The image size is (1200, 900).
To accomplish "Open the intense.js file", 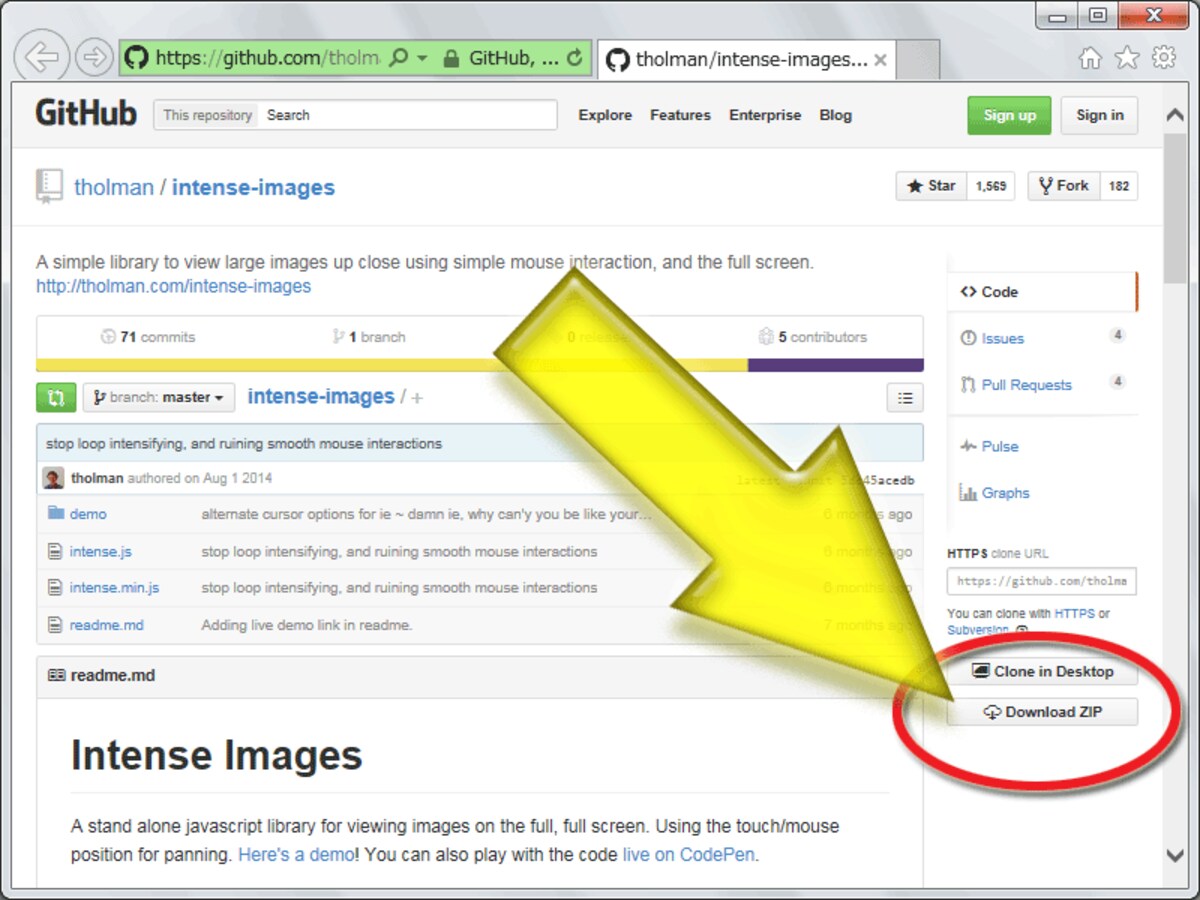I will pyautogui.click(x=100, y=551).
